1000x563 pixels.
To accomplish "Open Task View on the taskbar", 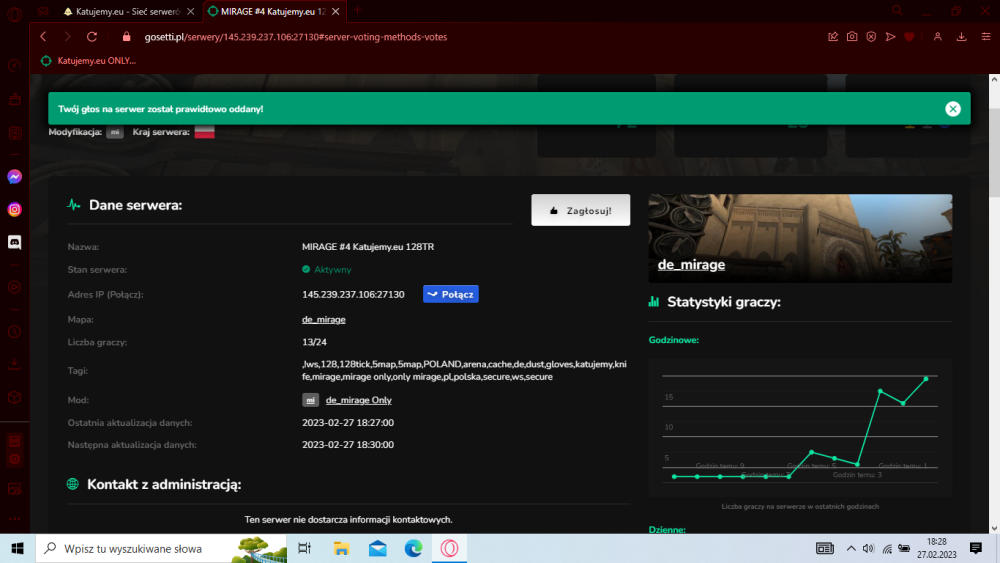I will click(305, 548).
